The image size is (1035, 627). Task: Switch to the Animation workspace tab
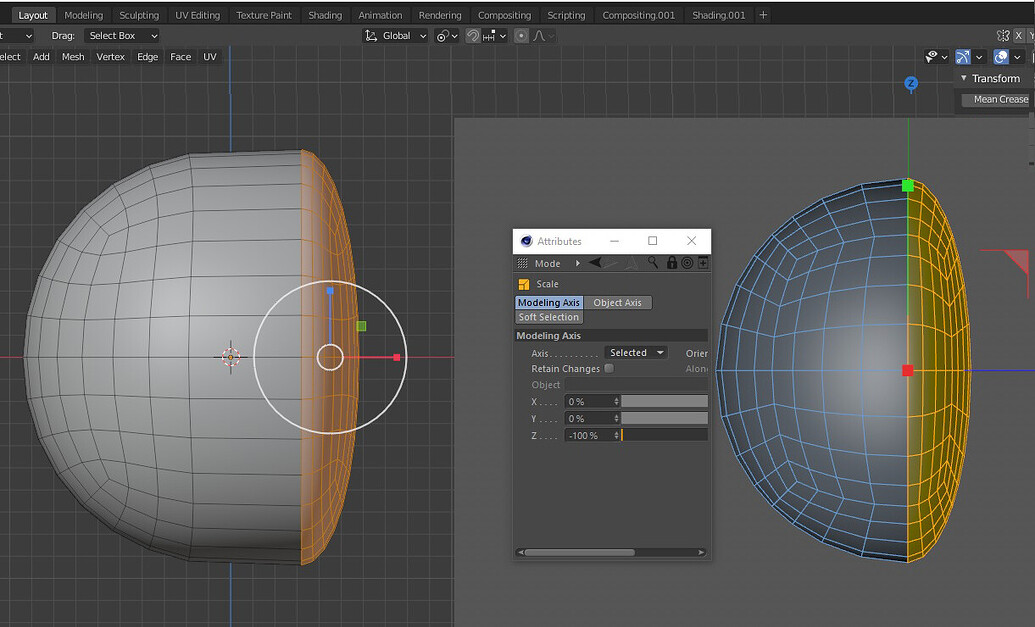380,15
